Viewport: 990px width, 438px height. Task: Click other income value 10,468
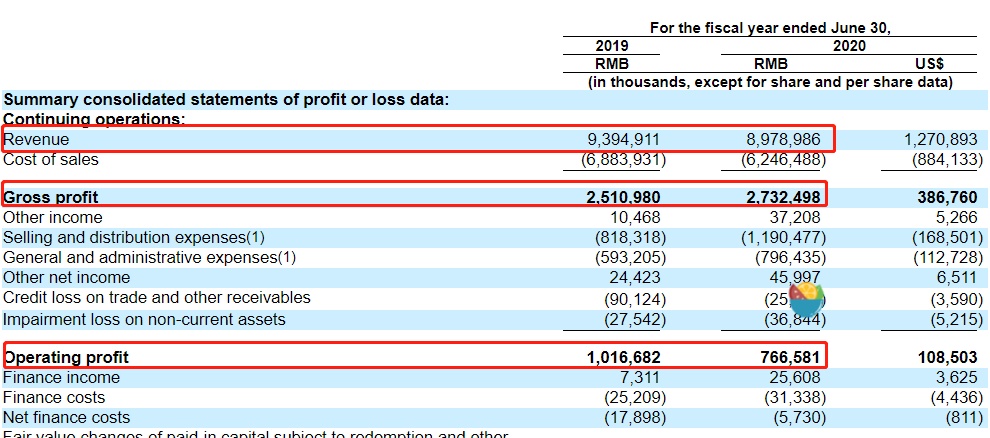pos(635,218)
